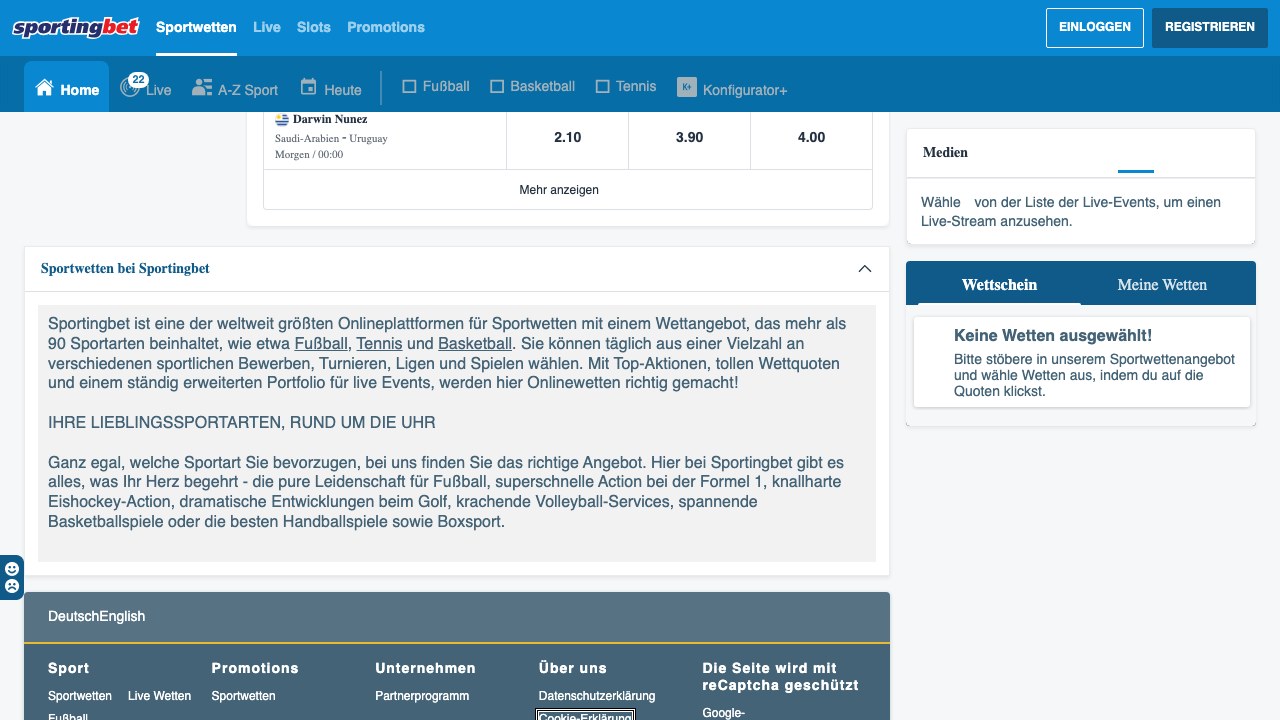Select the Sportwetten top menu item
The image size is (1280, 720).
point(196,27)
